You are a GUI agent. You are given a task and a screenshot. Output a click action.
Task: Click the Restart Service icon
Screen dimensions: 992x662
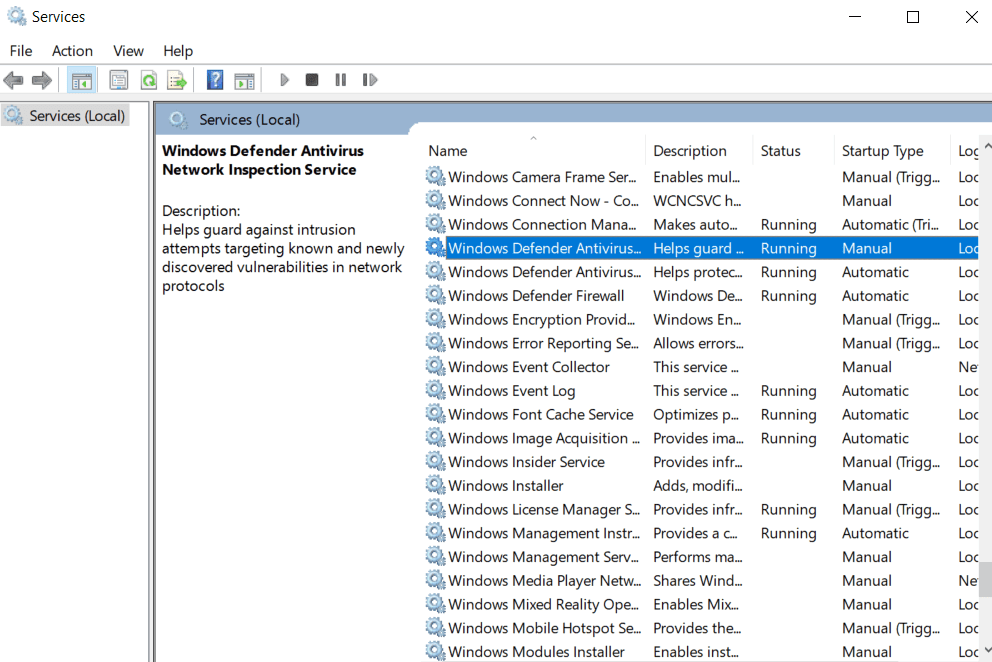click(x=369, y=80)
